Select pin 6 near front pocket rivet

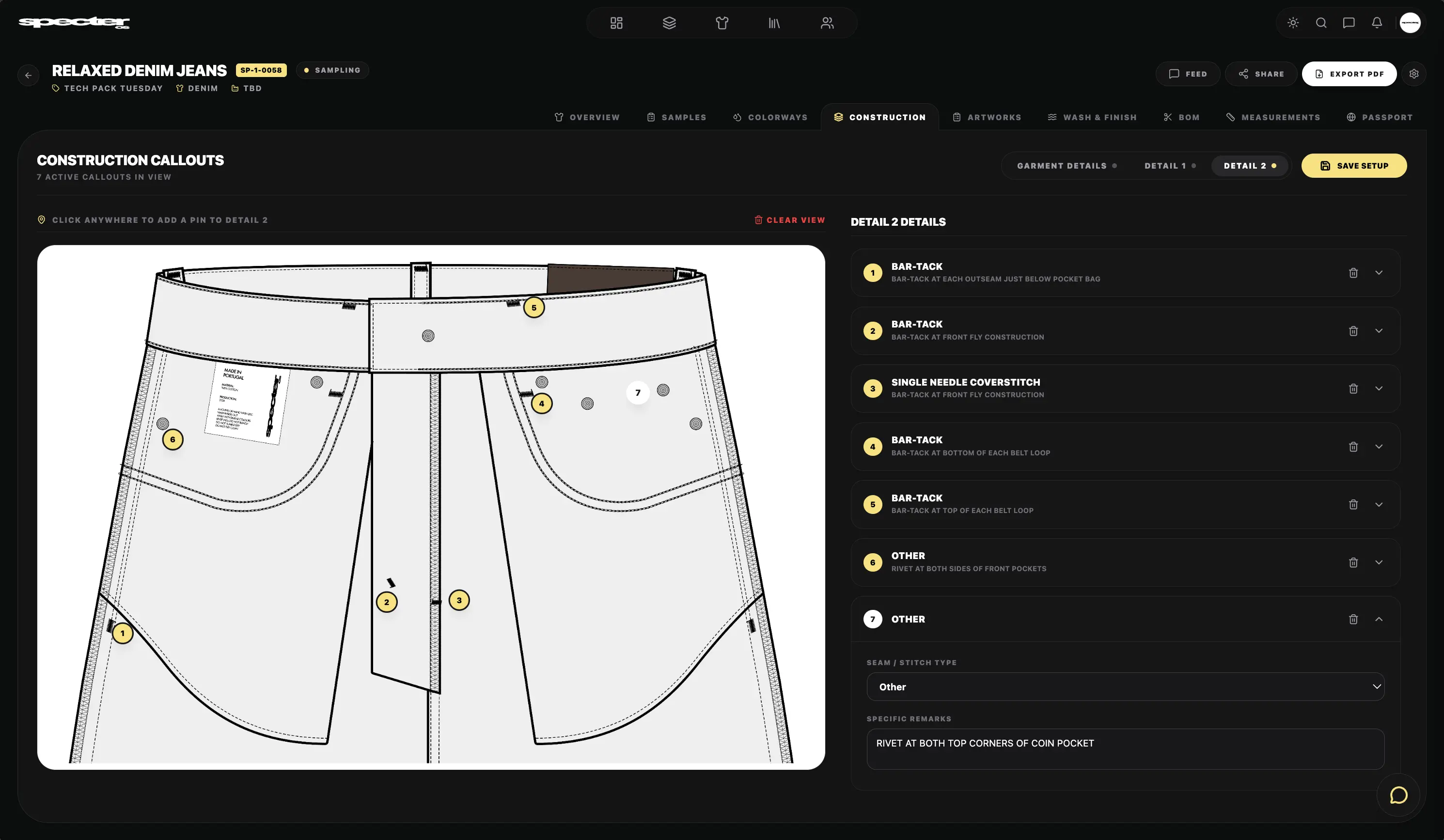tap(173, 439)
